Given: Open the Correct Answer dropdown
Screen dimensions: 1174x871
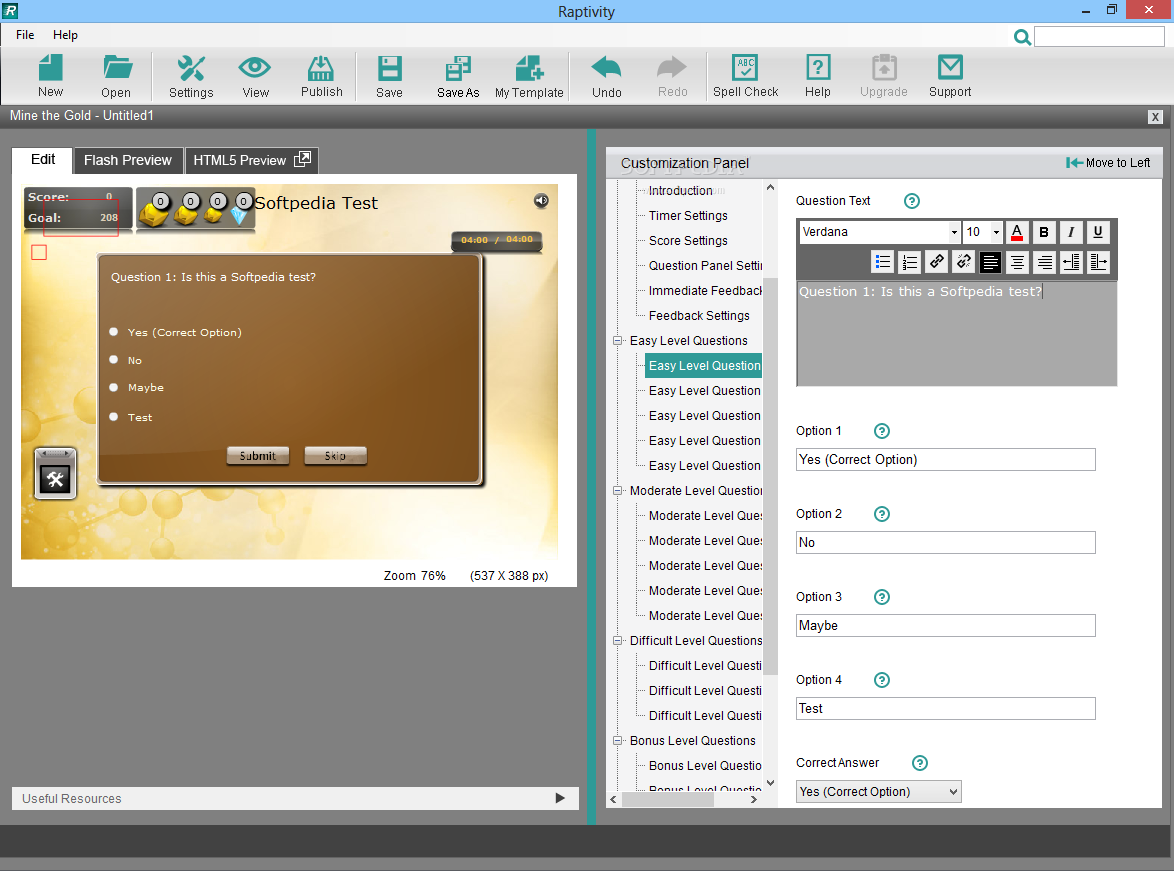Looking at the screenshot, I should coord(878,792).
